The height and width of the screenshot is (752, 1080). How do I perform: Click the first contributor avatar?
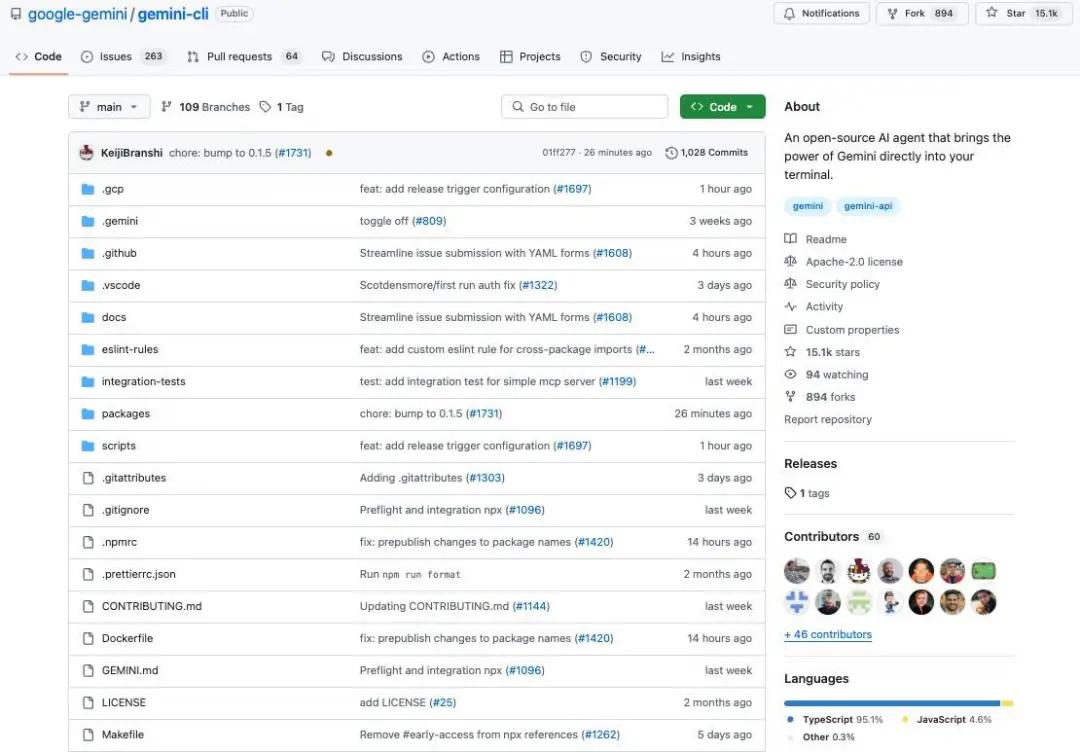tap(797, 571)
